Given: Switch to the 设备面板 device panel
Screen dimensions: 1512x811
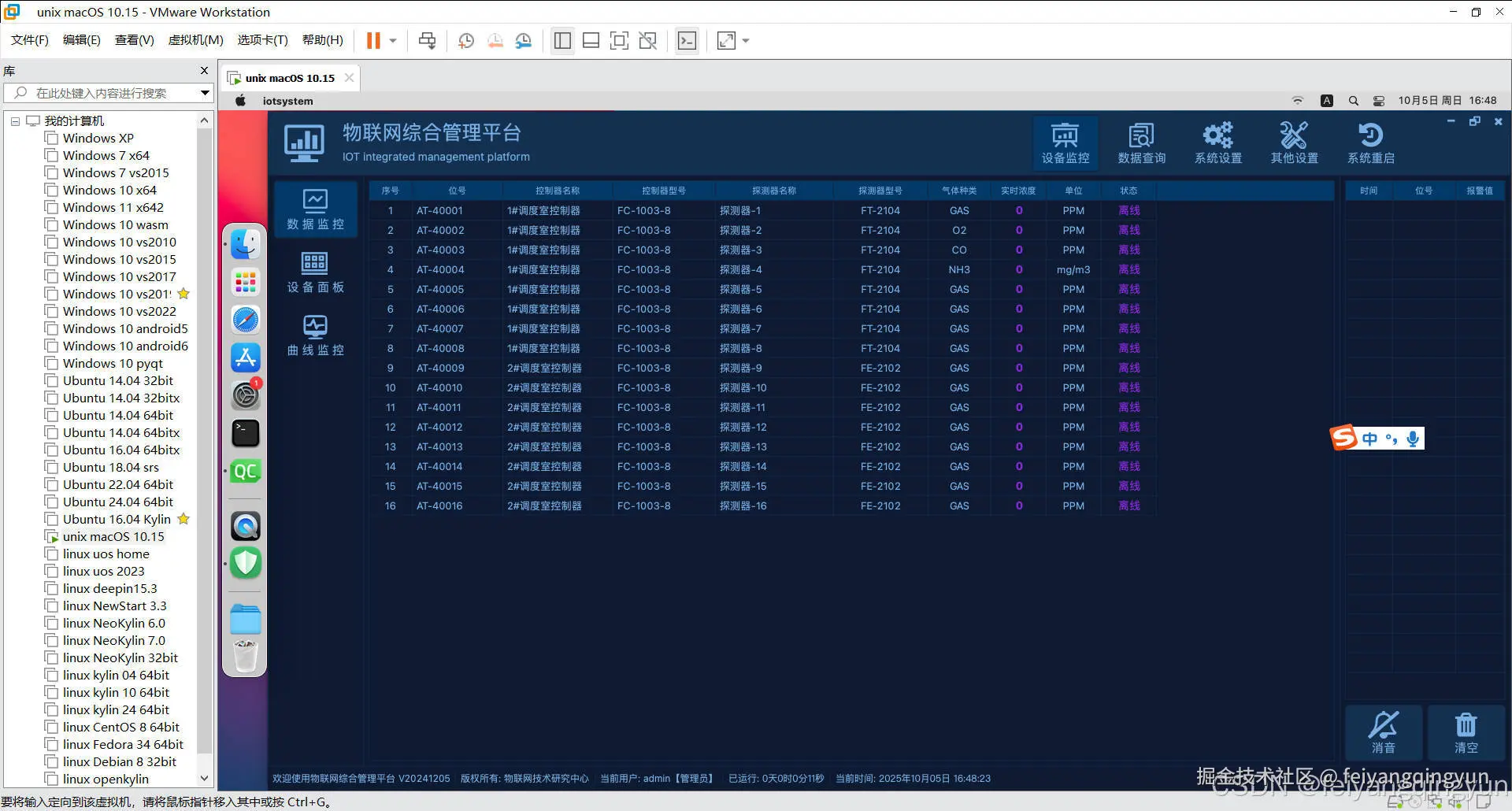Looking at the screenshot, I should 315,272.
